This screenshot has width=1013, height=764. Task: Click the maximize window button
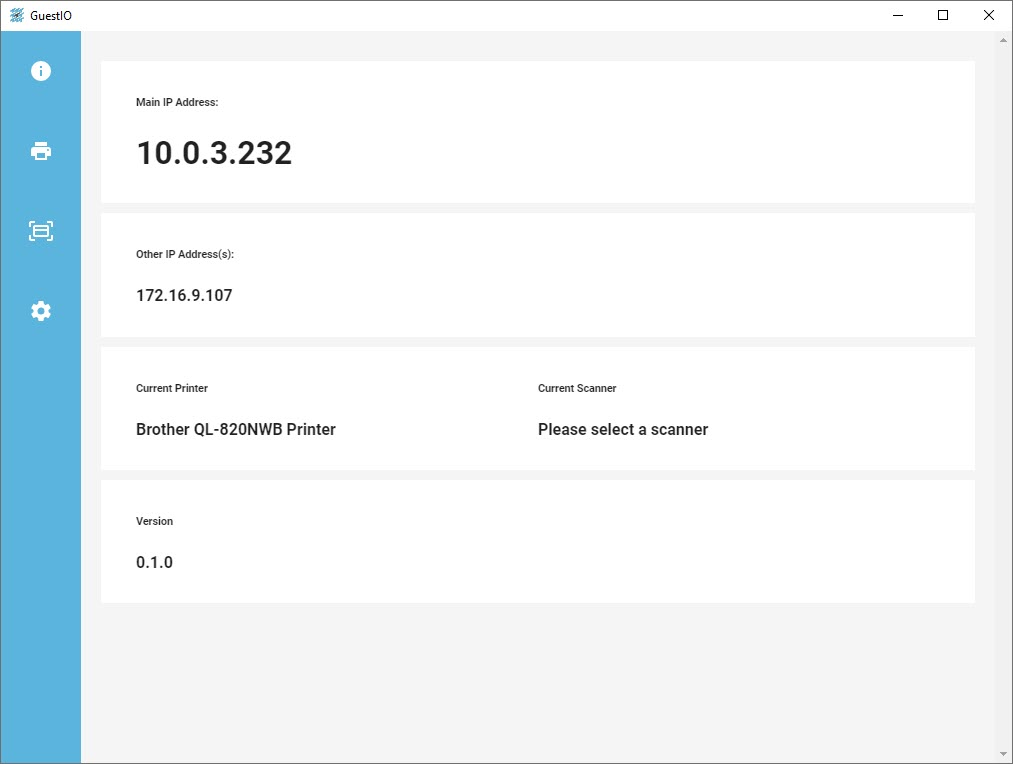[x=942, y=15]
